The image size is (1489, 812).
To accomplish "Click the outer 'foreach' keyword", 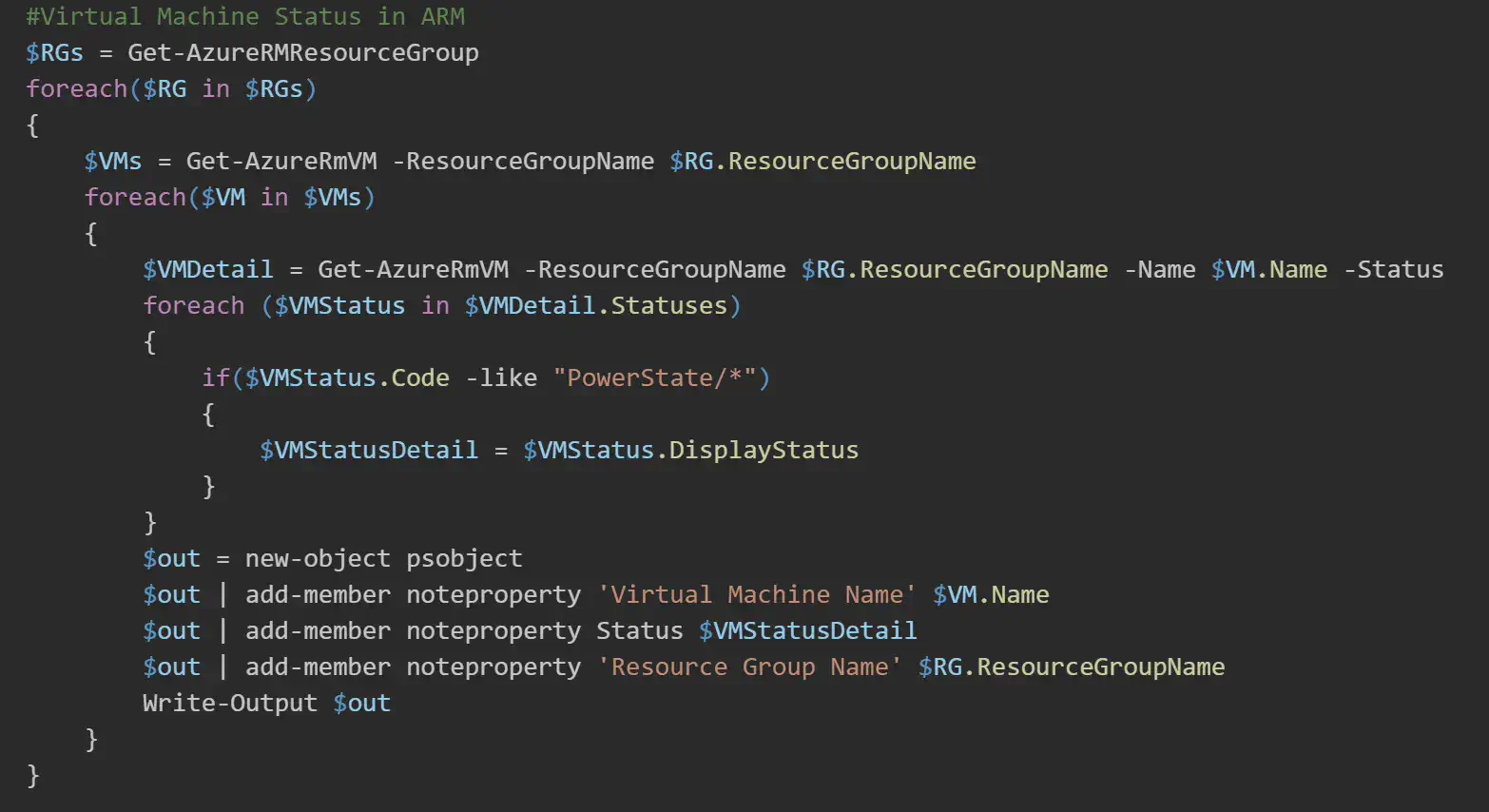I will [x=76, y=88].
